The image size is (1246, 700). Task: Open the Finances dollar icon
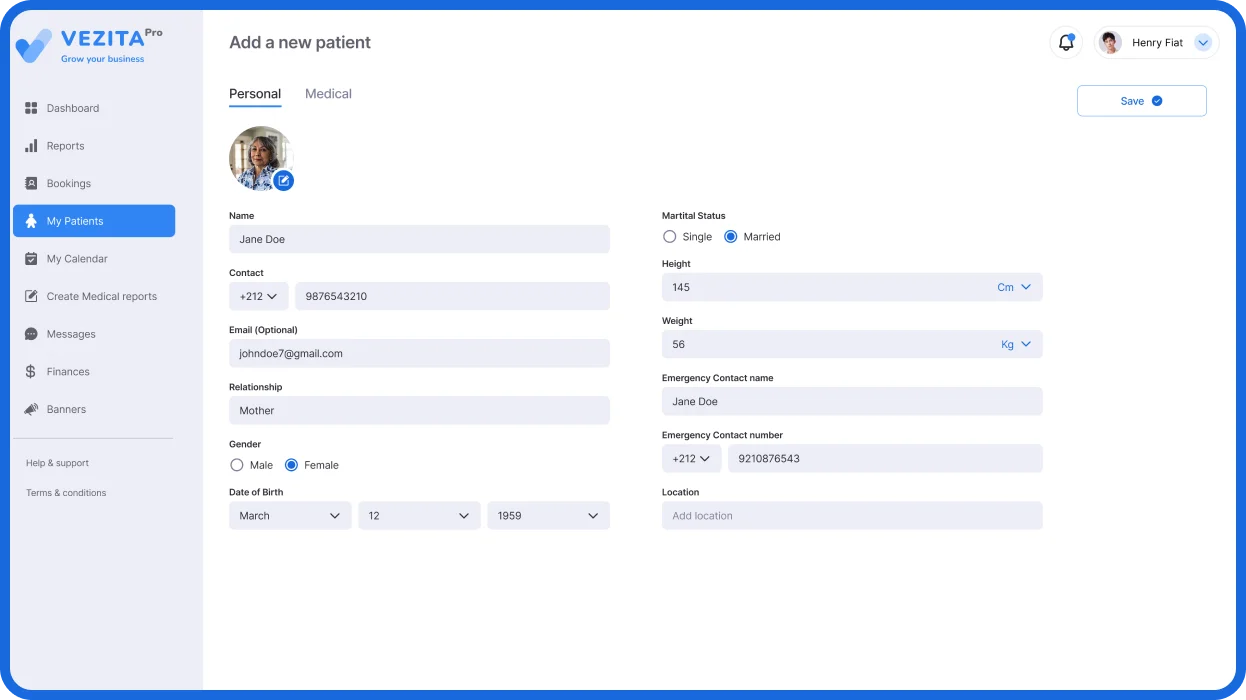tap(31, 372)
